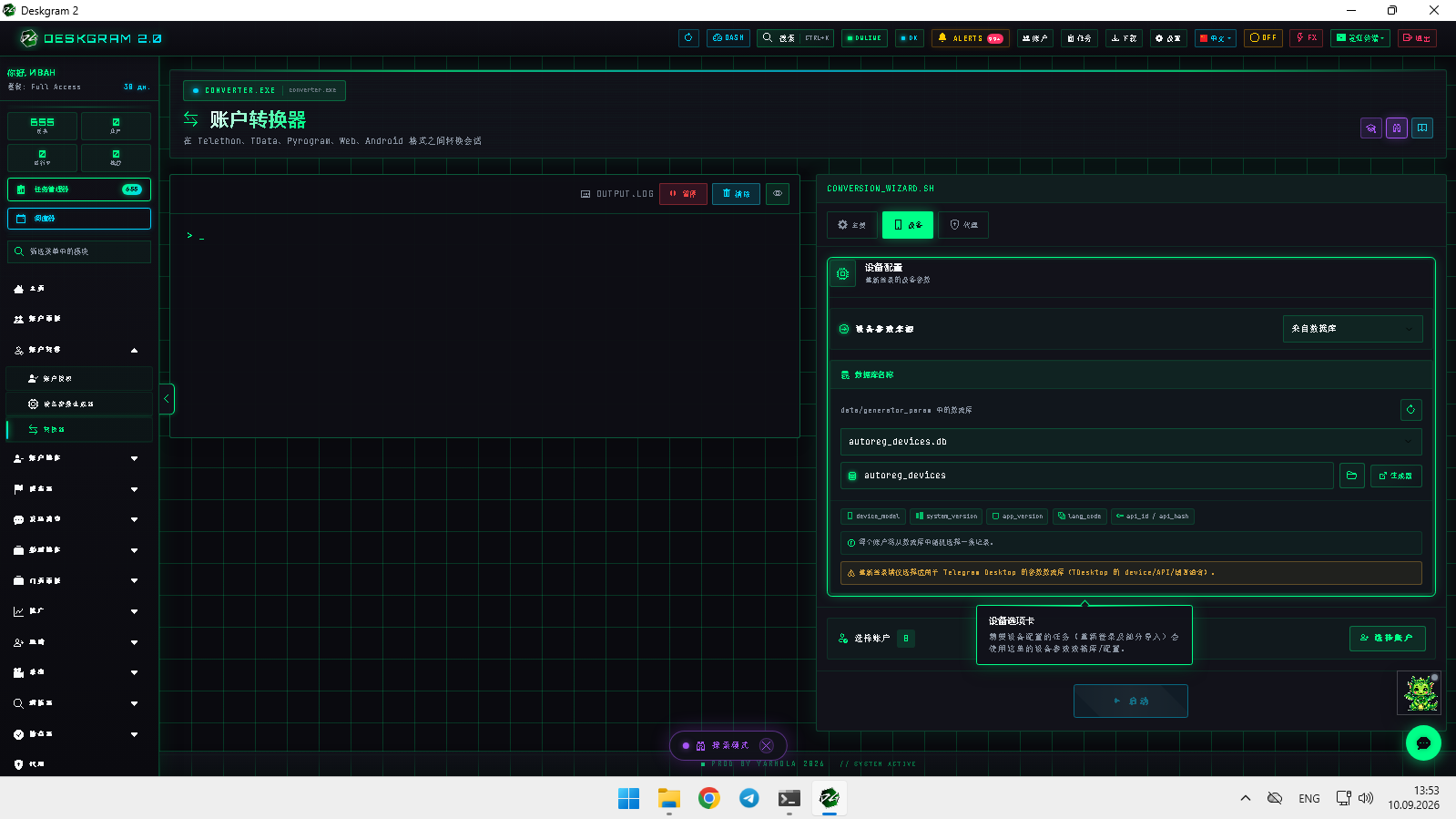Open Telegram from the Windows taskbar
Screen dimensions: 1456x819
click(749, 799)
